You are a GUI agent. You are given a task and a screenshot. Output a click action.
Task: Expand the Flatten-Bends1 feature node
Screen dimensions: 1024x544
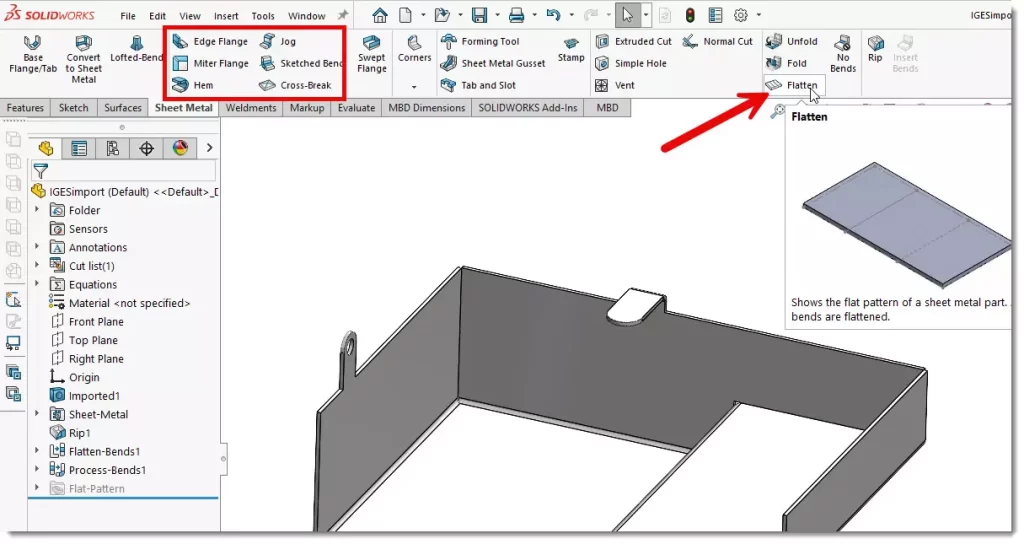pos(37,451)
